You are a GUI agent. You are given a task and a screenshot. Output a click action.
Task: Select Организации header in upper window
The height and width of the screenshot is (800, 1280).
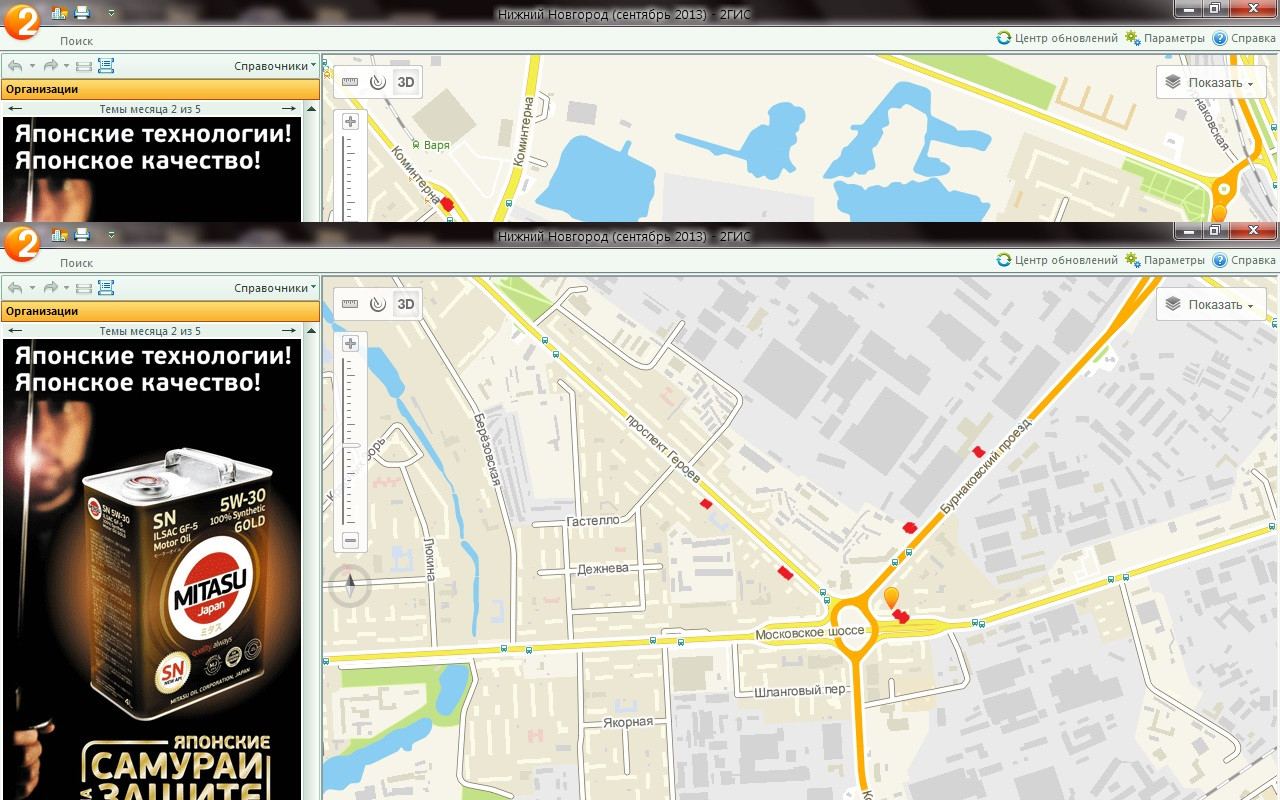[160, 89]
